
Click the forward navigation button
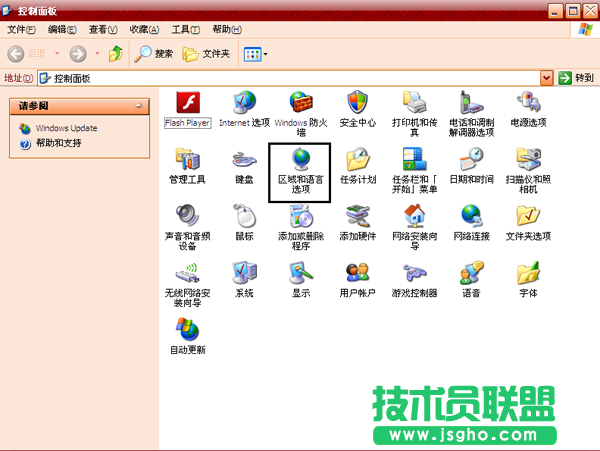(78, 54)
